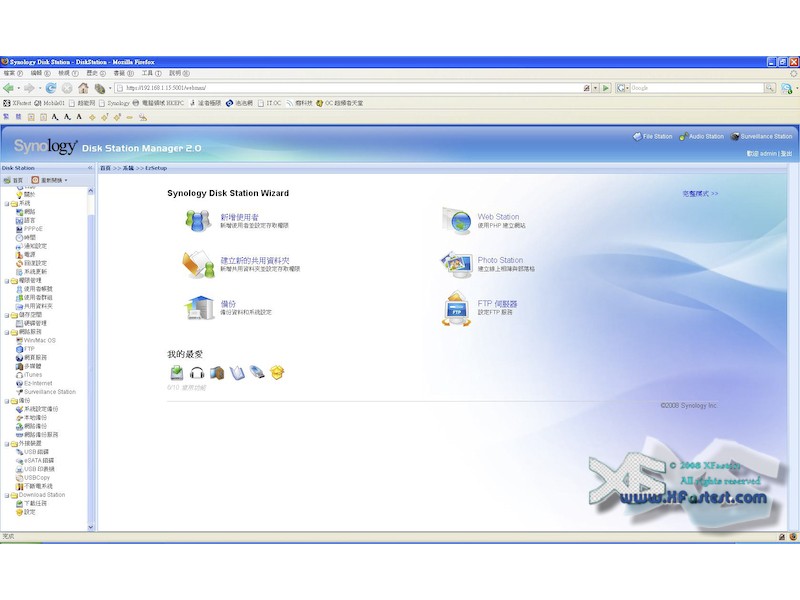Open the search engine selector dropdown
The image size is (800, 600).
(x=623, y=88)
